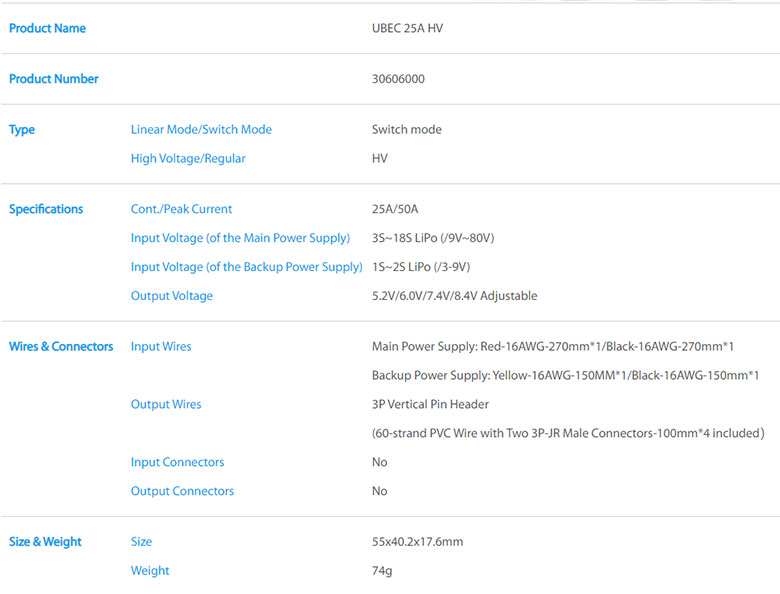The width and height of the screenshot is (780, 594).
Task: Select product number '30606000'
Action: [398, 79]
